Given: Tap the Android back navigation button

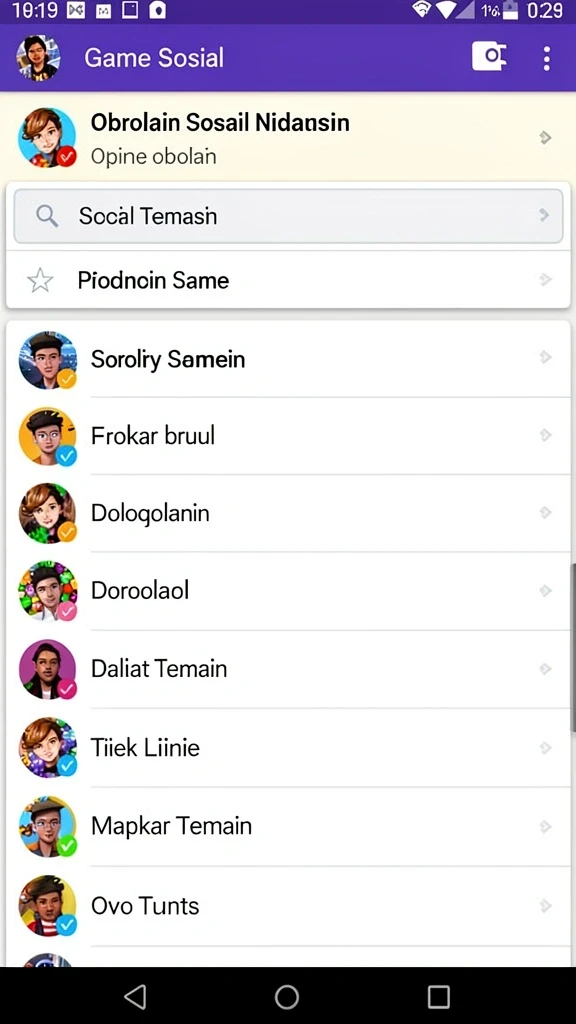Looking at the screenshot, I should tap(135, 997).
